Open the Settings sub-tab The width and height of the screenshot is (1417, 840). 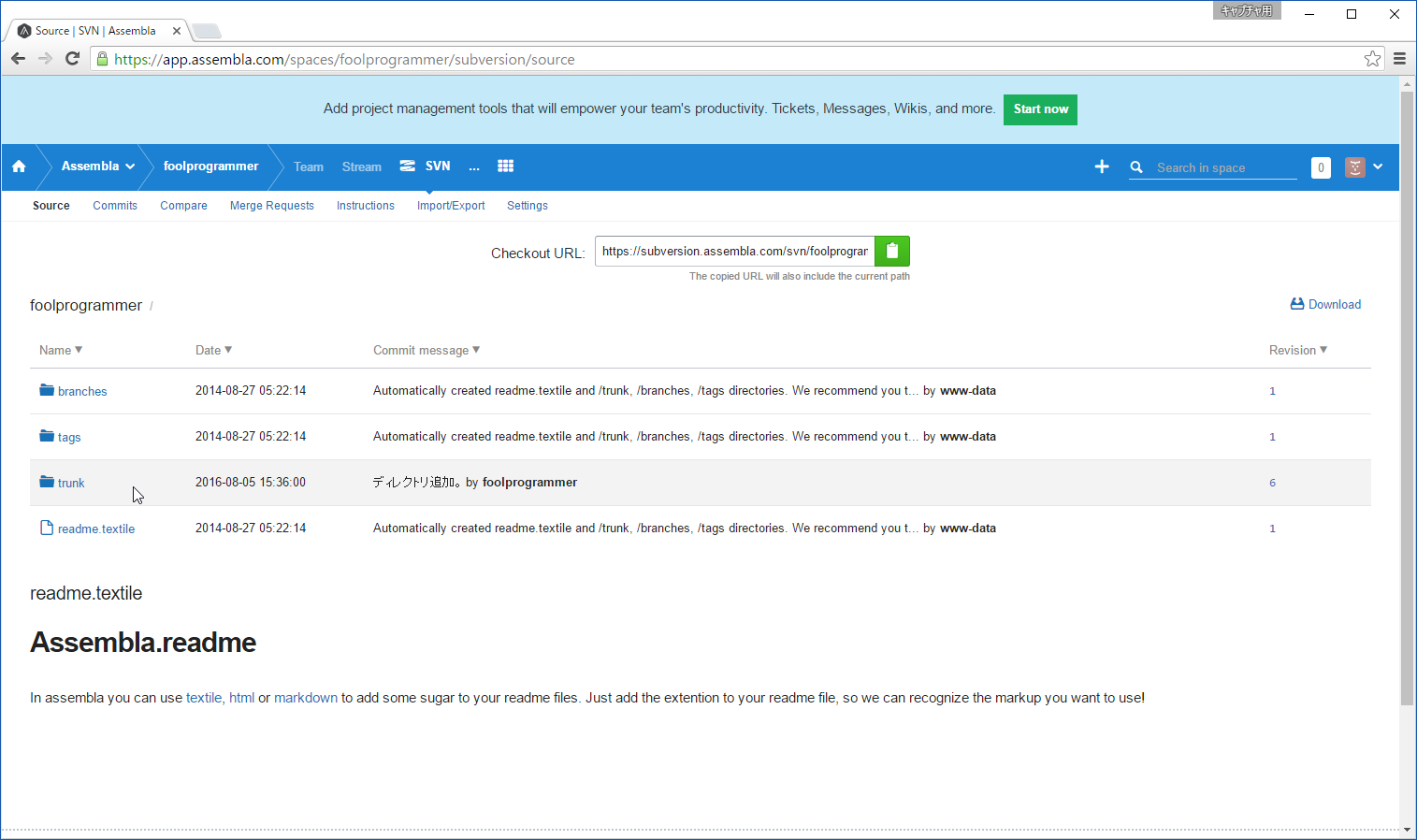pyautogui.click(x=528, y=206)
